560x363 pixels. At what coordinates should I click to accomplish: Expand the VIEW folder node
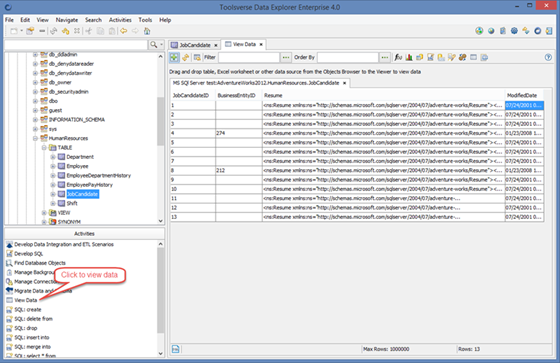(x=44, y=213)
